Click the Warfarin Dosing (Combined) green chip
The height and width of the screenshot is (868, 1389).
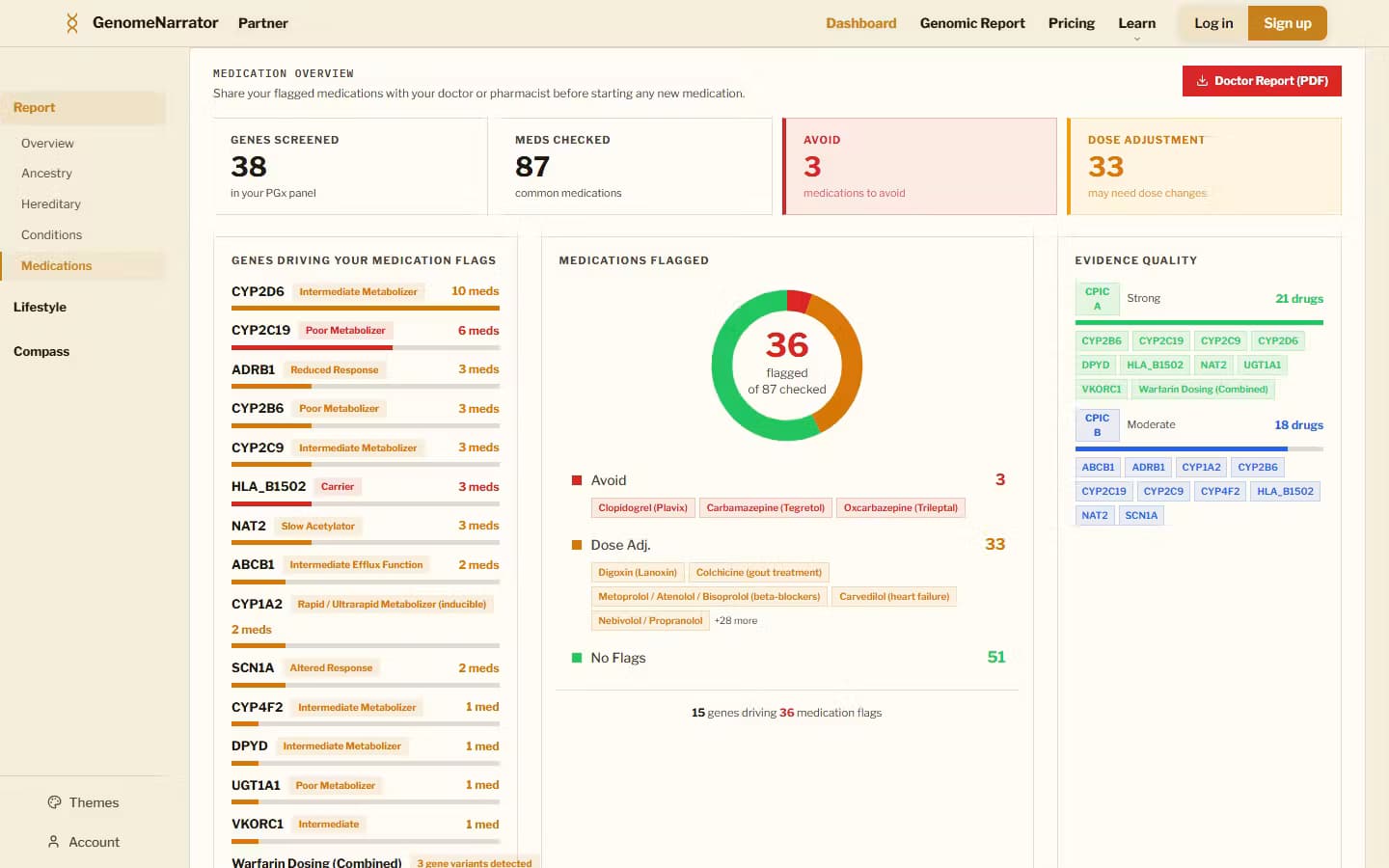click(1203, 390)
